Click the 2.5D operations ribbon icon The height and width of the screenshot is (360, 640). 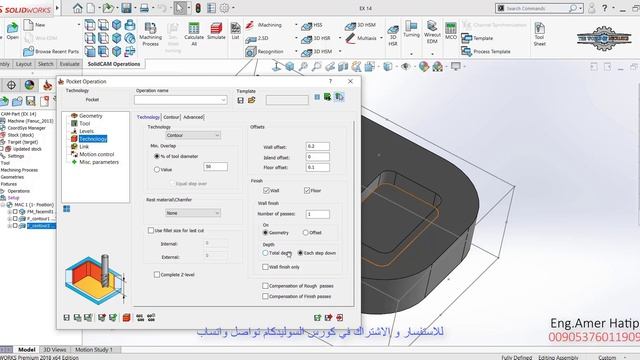point(257,38)
